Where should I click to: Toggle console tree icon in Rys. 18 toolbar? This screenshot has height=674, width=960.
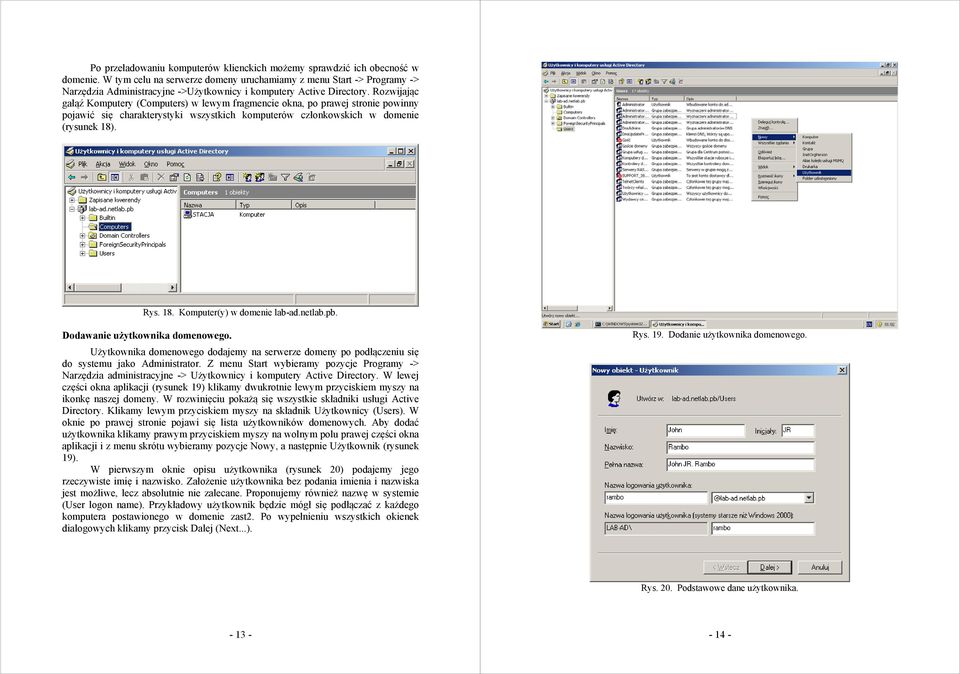coord(115,178)
